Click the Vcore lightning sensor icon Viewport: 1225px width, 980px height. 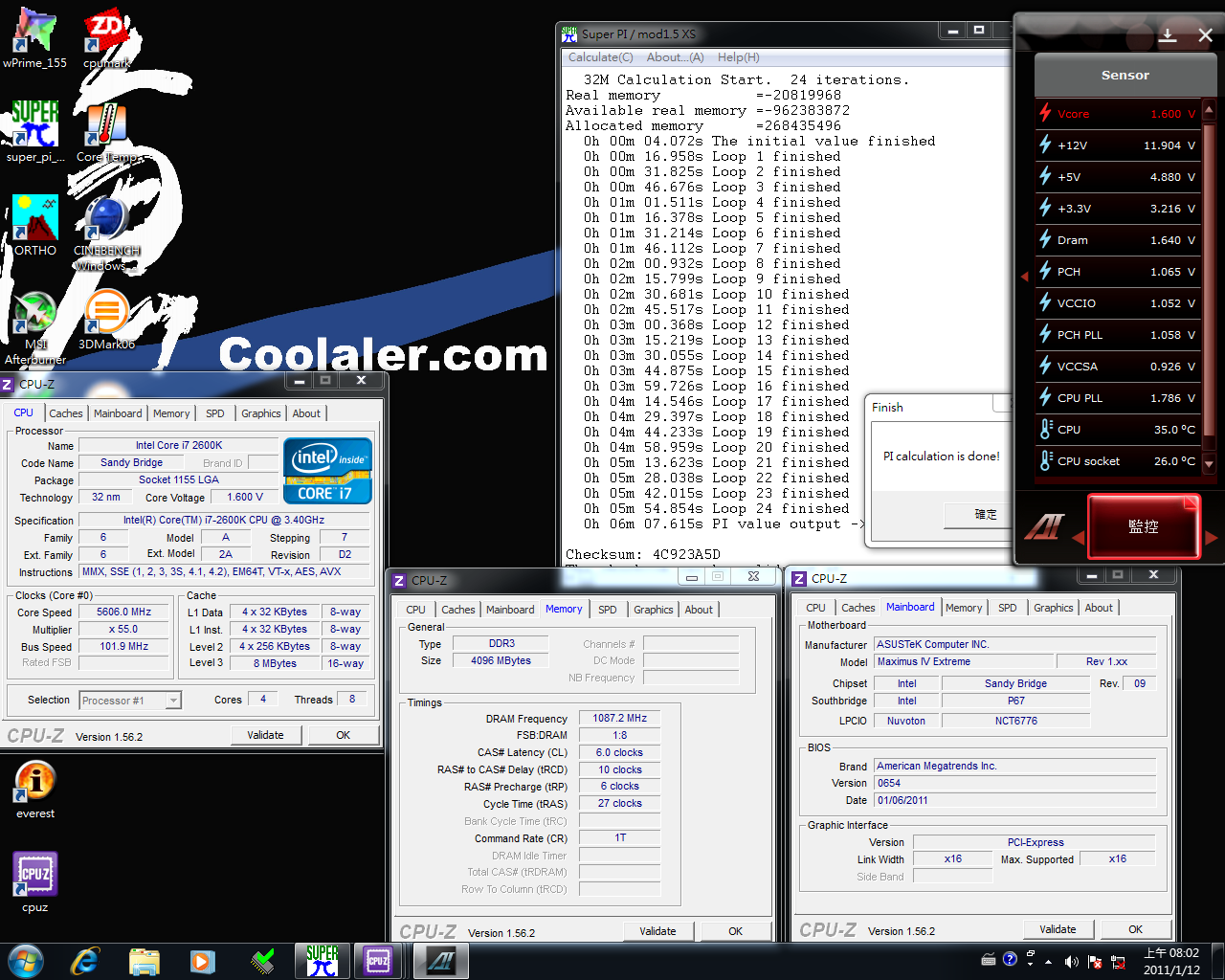1045,113
